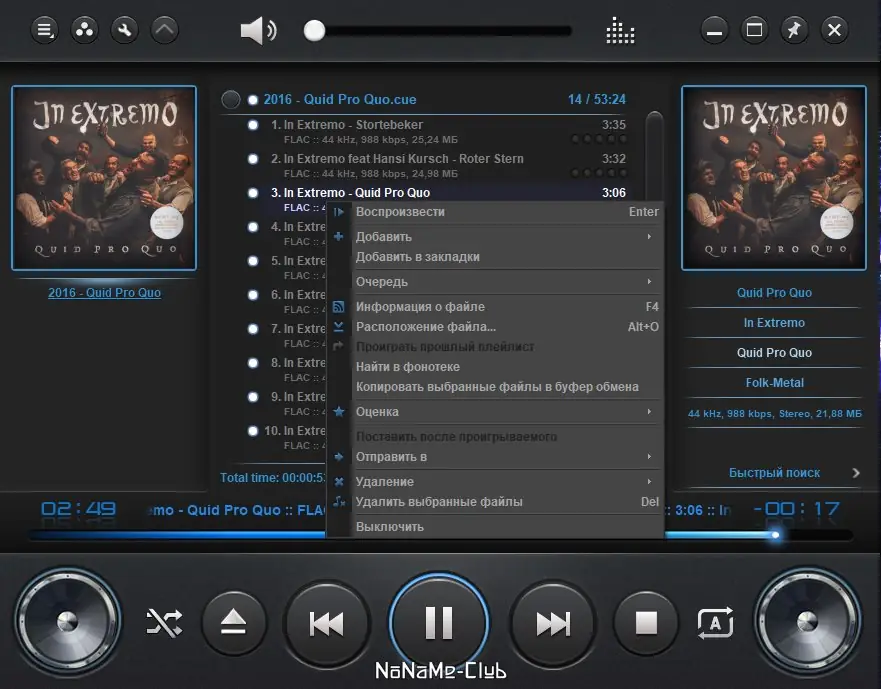Toggle check dot of track 4
This screenshot has height=689, width=881.
tap(253, 227)
